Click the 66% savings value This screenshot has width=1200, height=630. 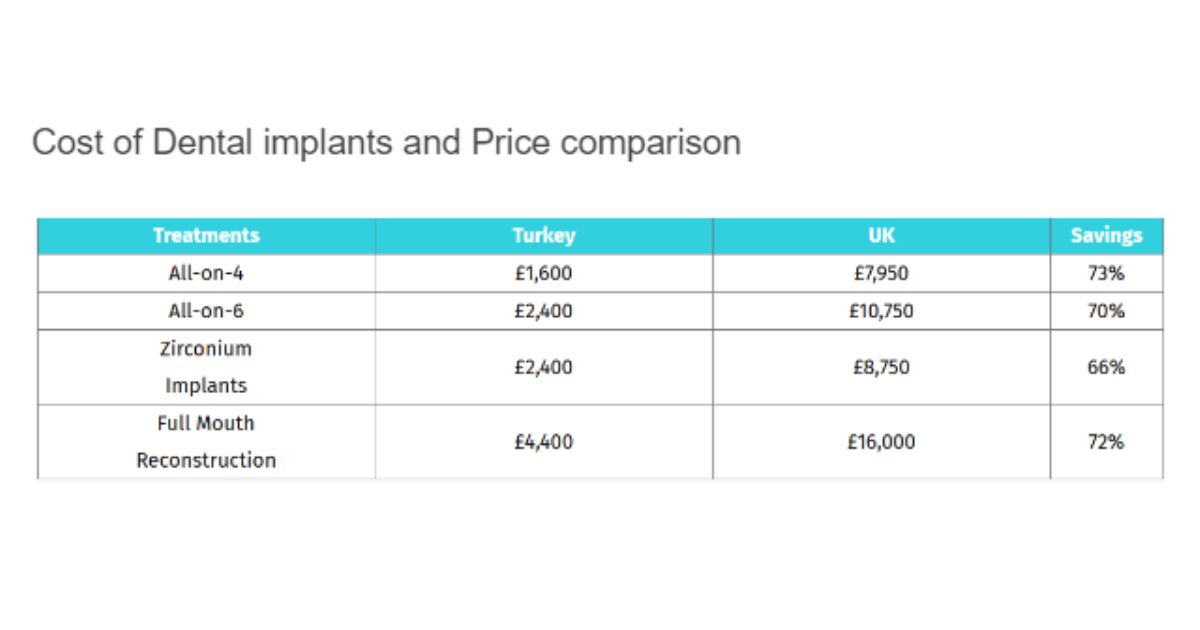point(1106,367)
